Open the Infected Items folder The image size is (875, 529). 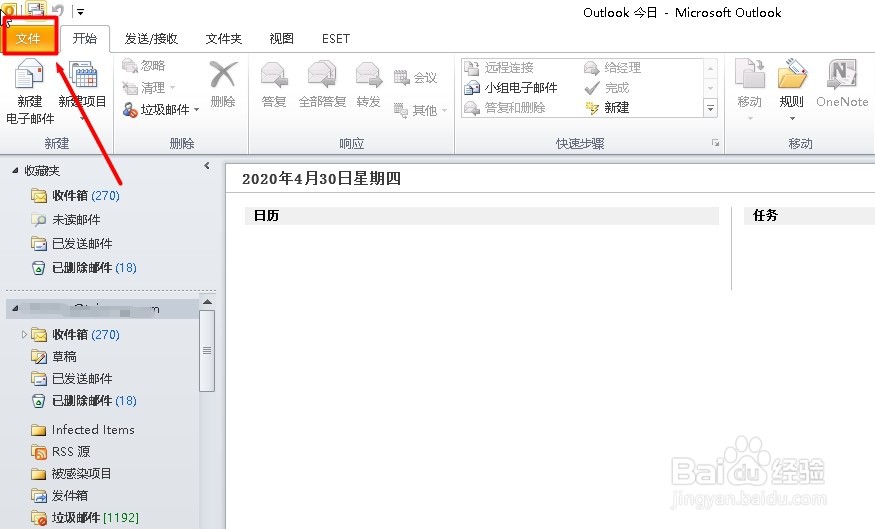[83, 429]
